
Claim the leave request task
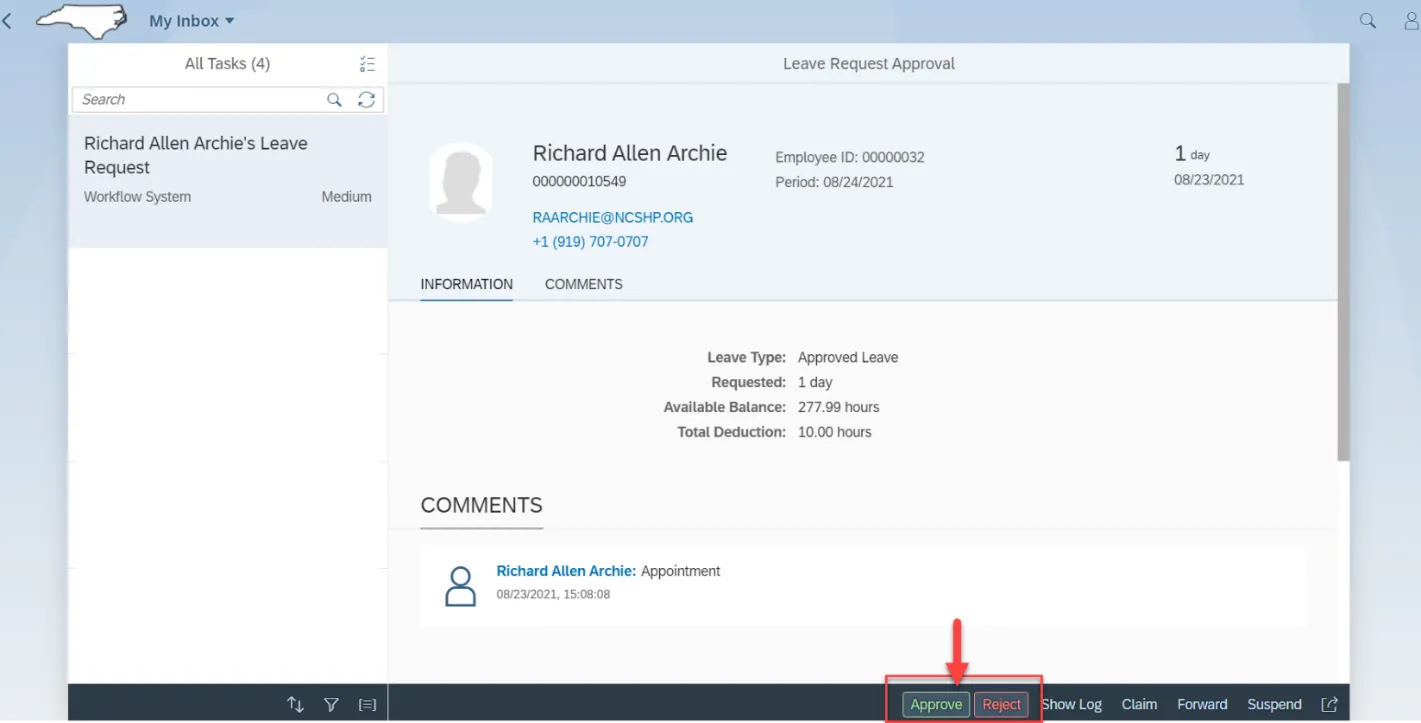pyautogui.click(x=1139, y=704)
